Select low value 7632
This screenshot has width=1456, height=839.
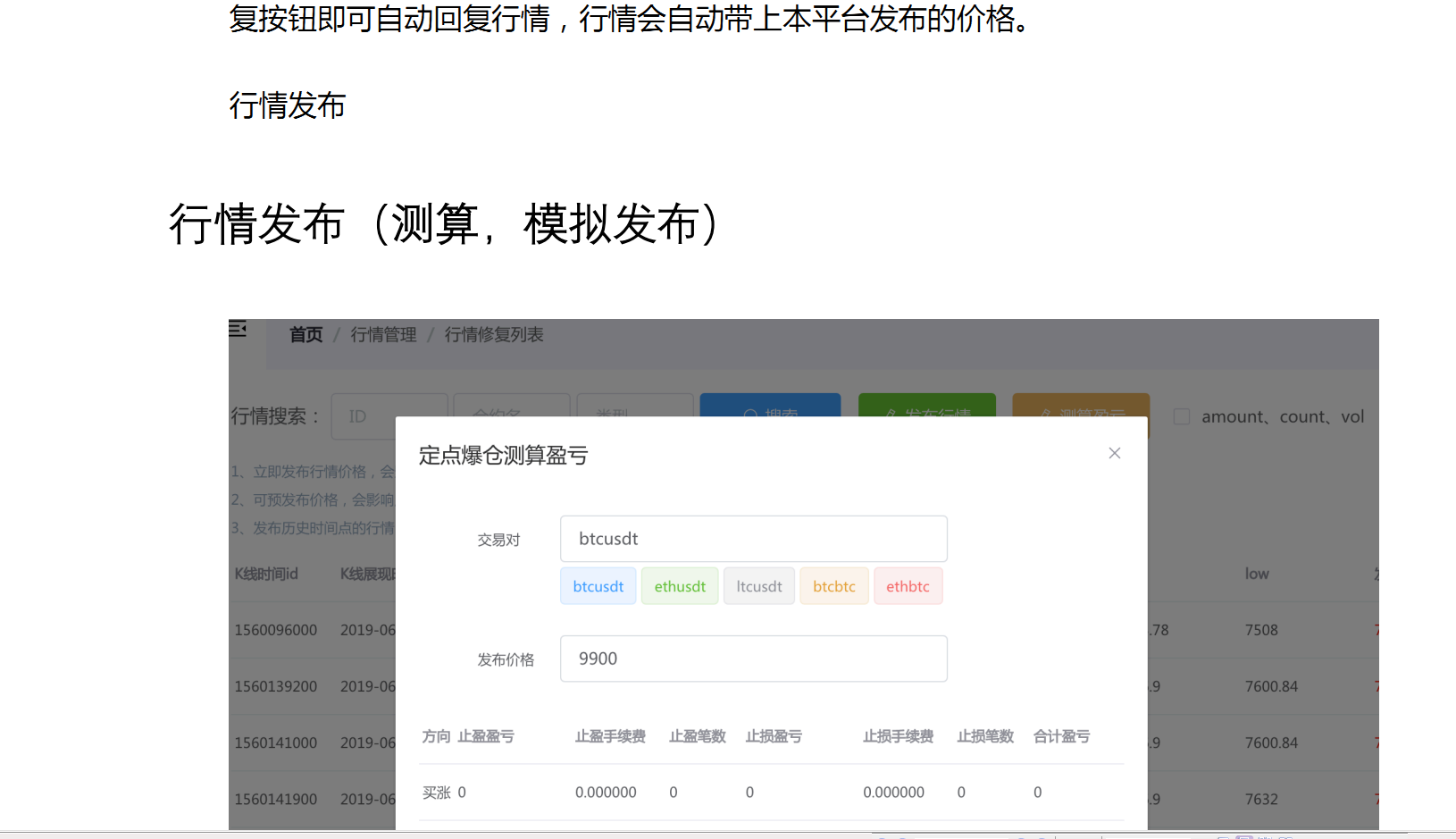pyautogui.click(x=1261, y=799)
